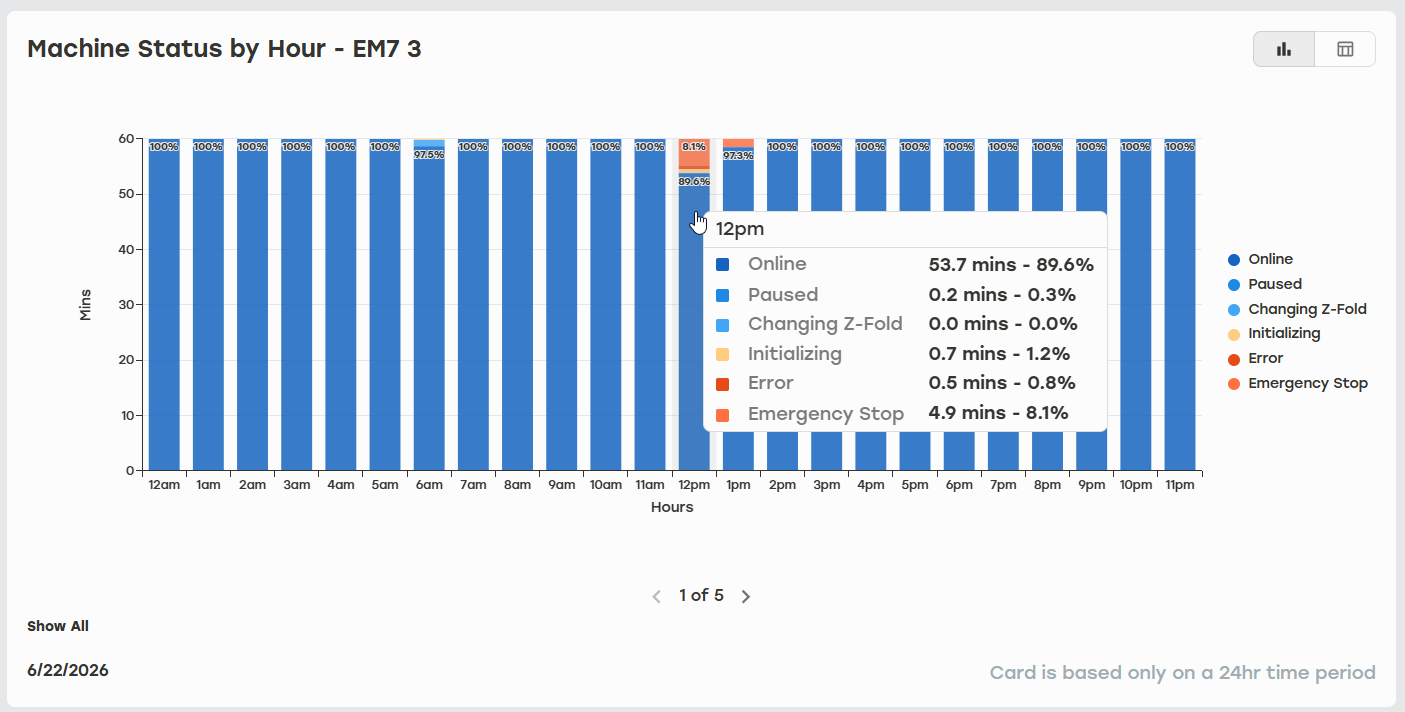Go to previous page chevron
Screen dimensions: 1405x712
pyautogui.click(x=657, y=596)
